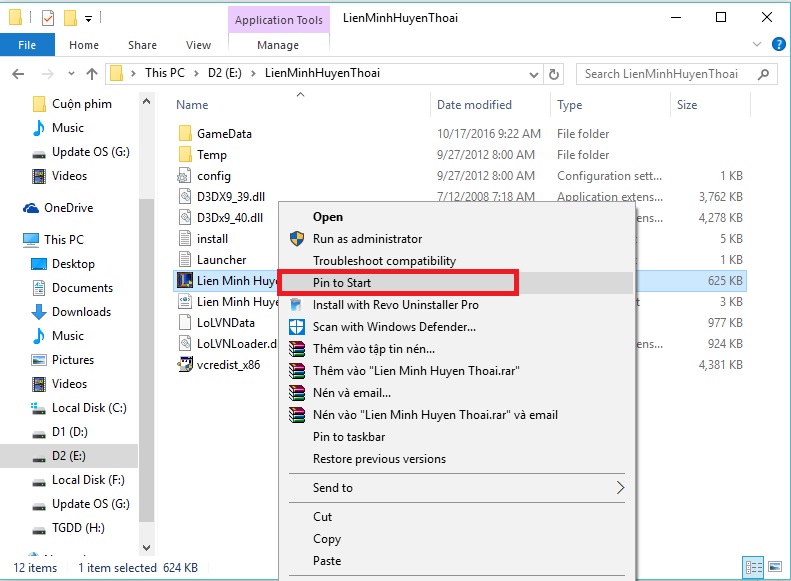Choose Install with Revo Uninstaller Pro
Viewport: 791px width, 581px height.
point(396,305)
